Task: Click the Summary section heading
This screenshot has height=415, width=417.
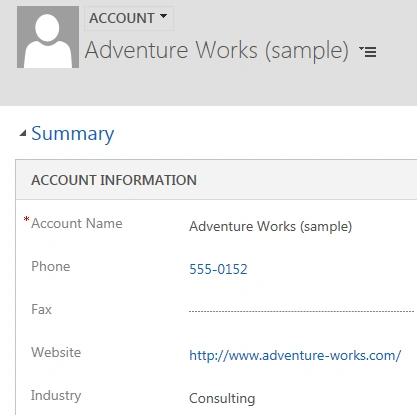Action: click(73, 134)
